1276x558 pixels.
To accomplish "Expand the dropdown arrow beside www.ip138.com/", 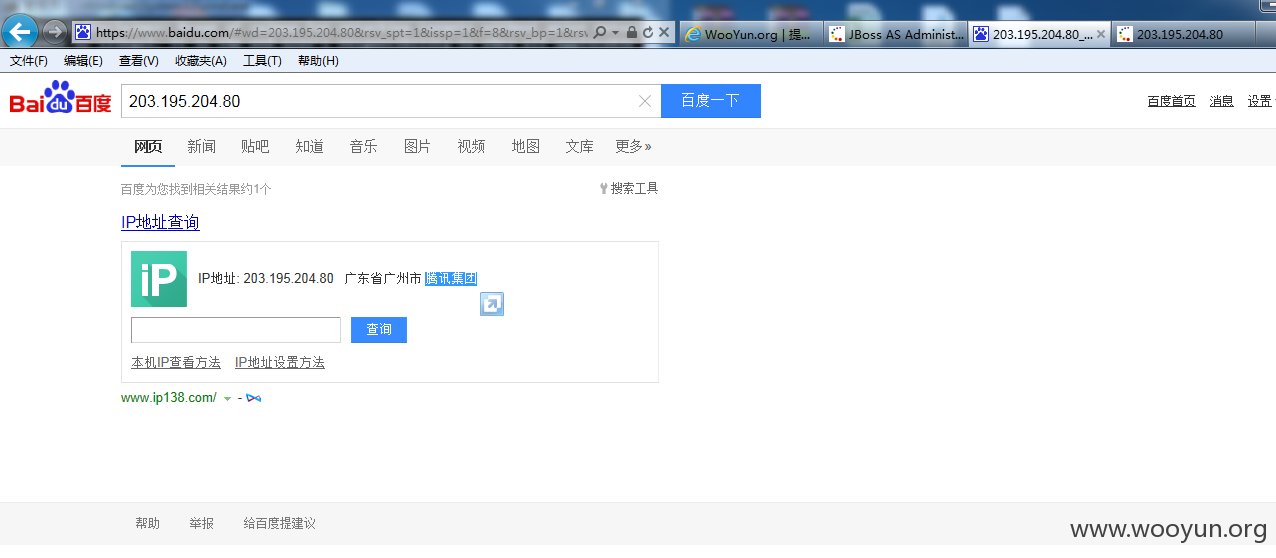I will 227,398.
